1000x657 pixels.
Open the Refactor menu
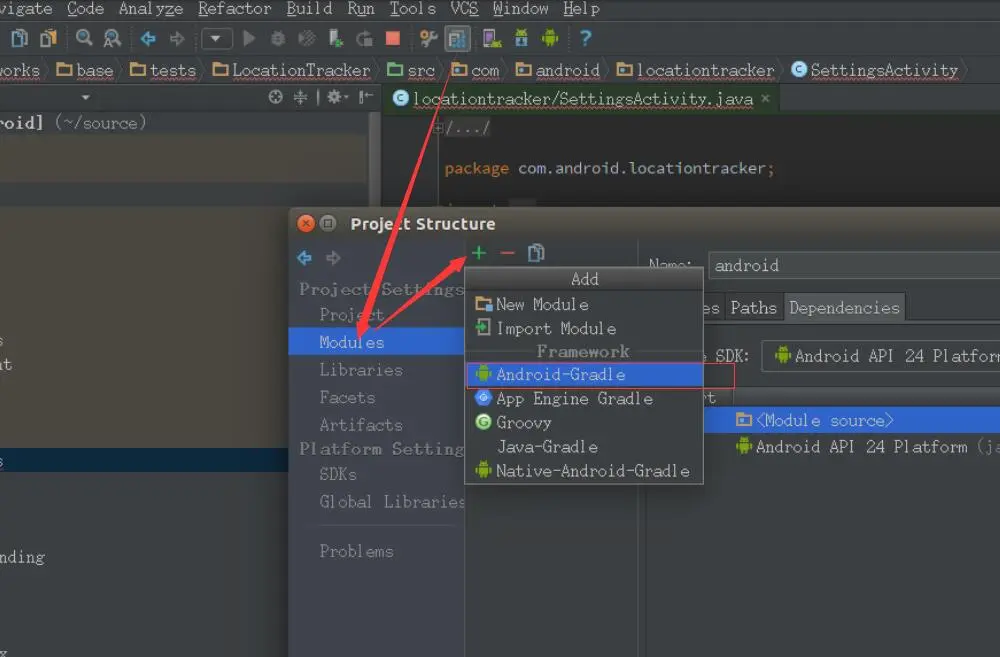click(234, 9)
